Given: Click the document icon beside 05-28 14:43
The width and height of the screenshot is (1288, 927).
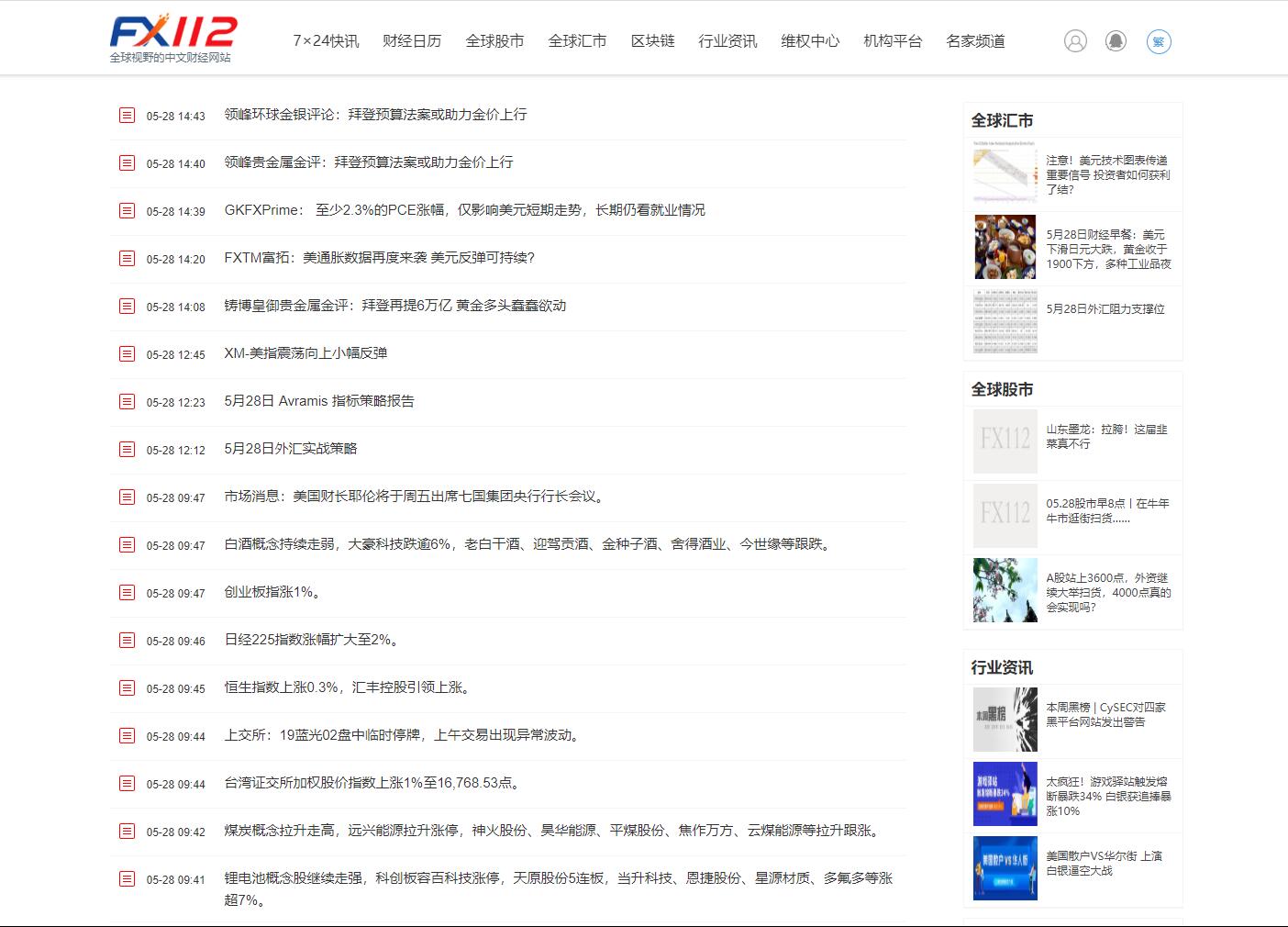Looking at the screenshot, I should [127, 115].
